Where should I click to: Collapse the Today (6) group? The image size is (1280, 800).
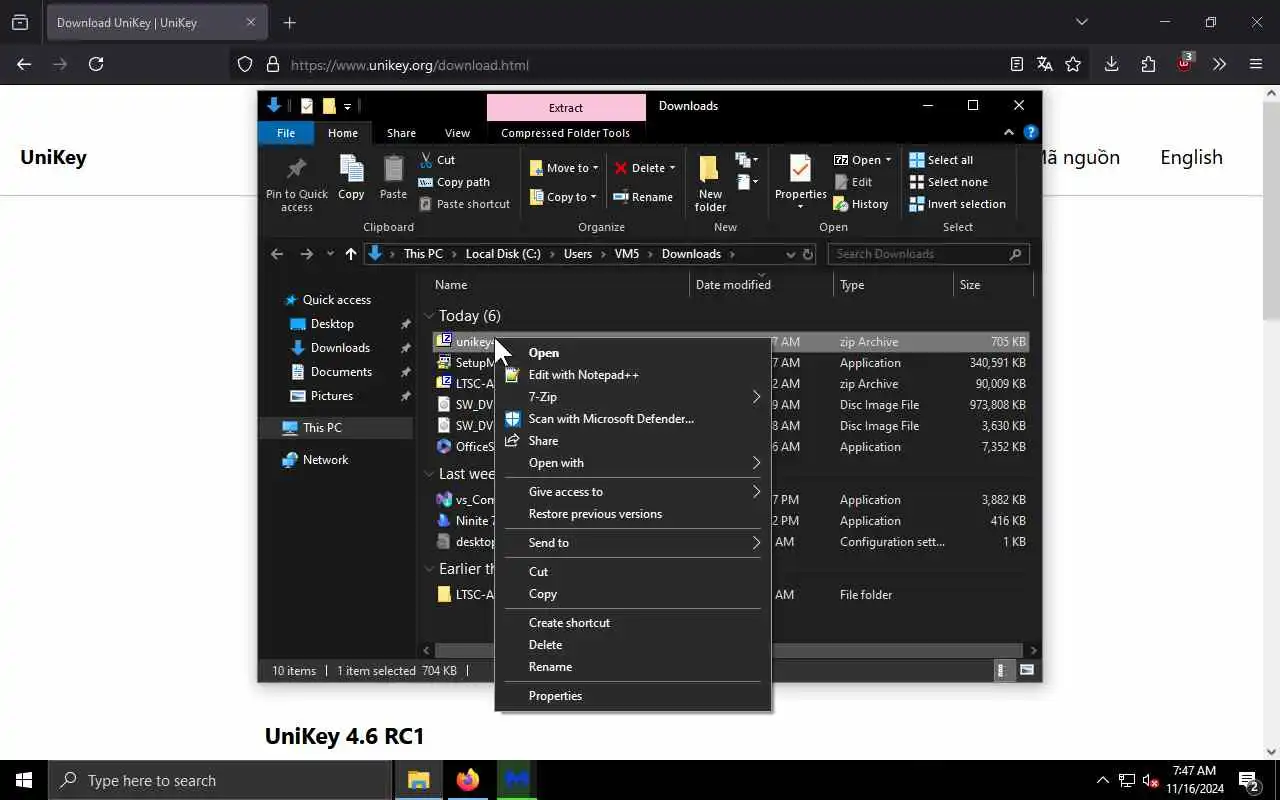pyautogui.click(x=430, y=316)
